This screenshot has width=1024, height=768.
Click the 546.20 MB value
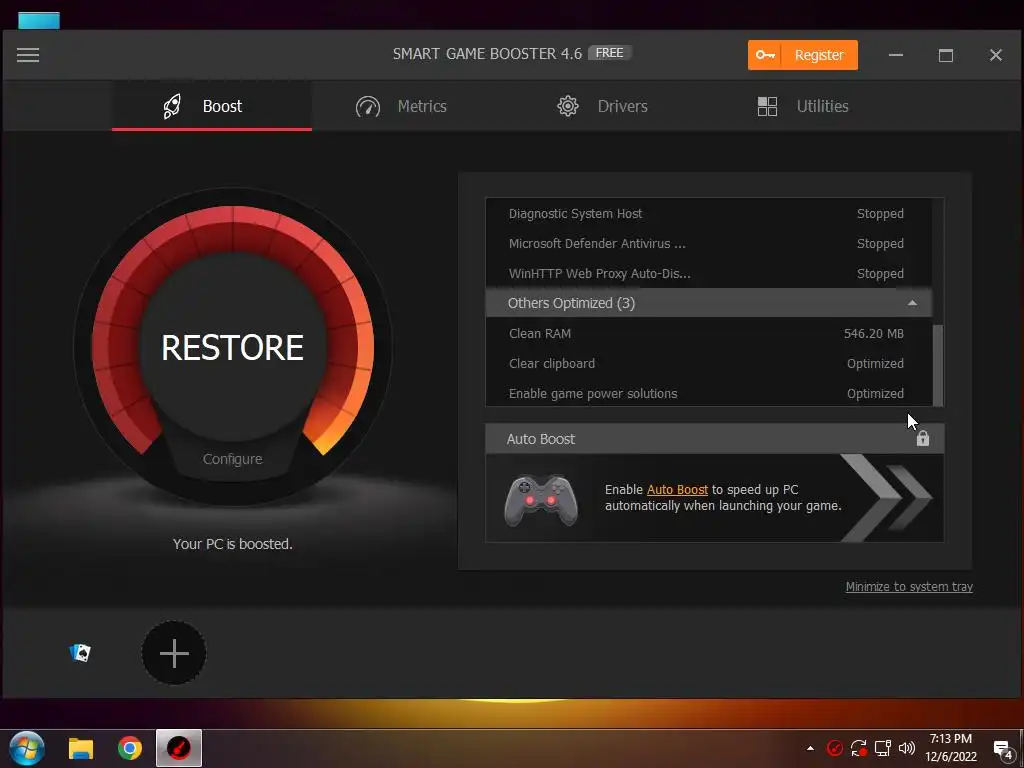click(x=874, y=334)
